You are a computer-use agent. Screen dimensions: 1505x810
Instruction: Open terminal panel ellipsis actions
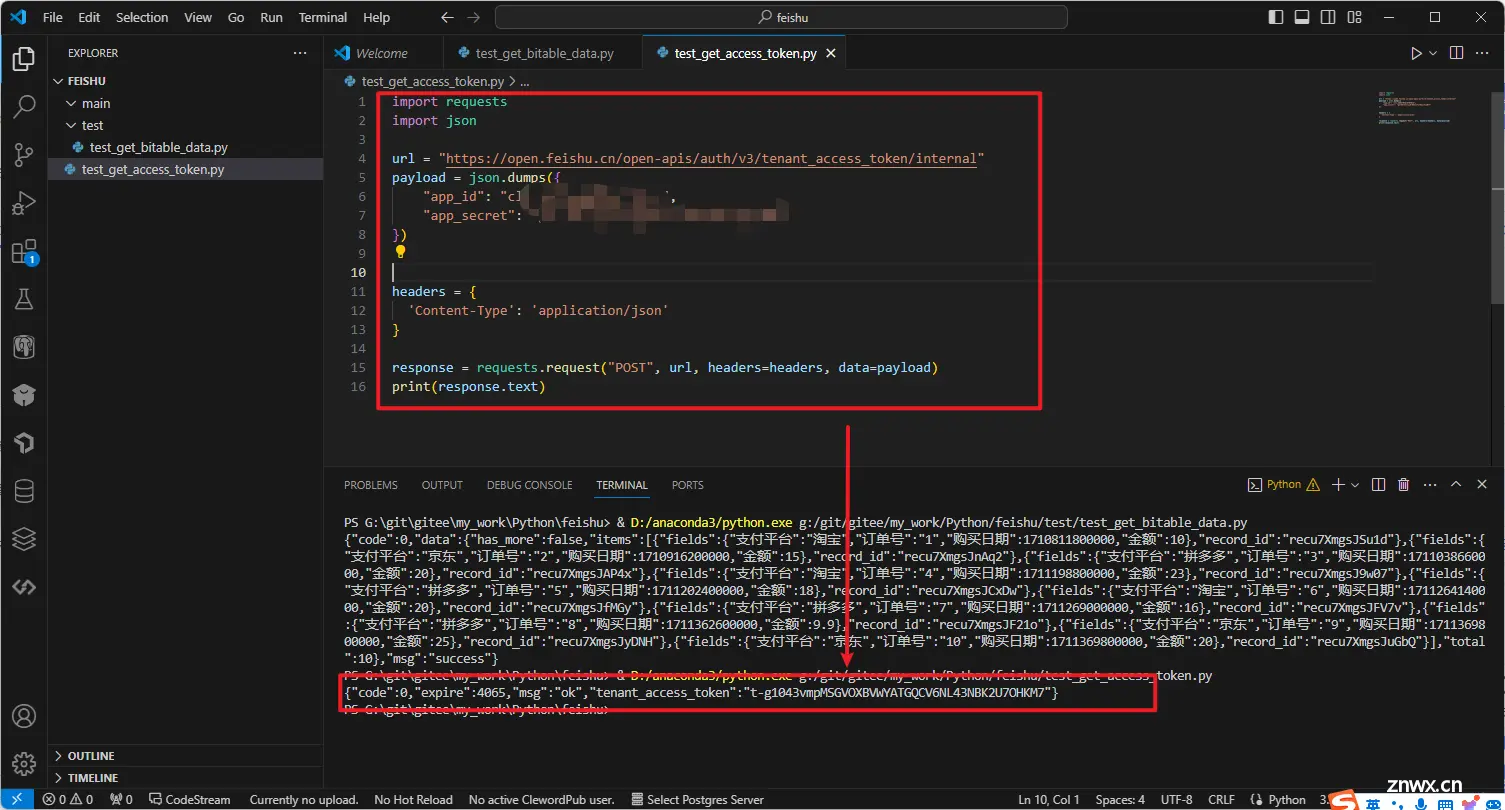(1428, 484)
